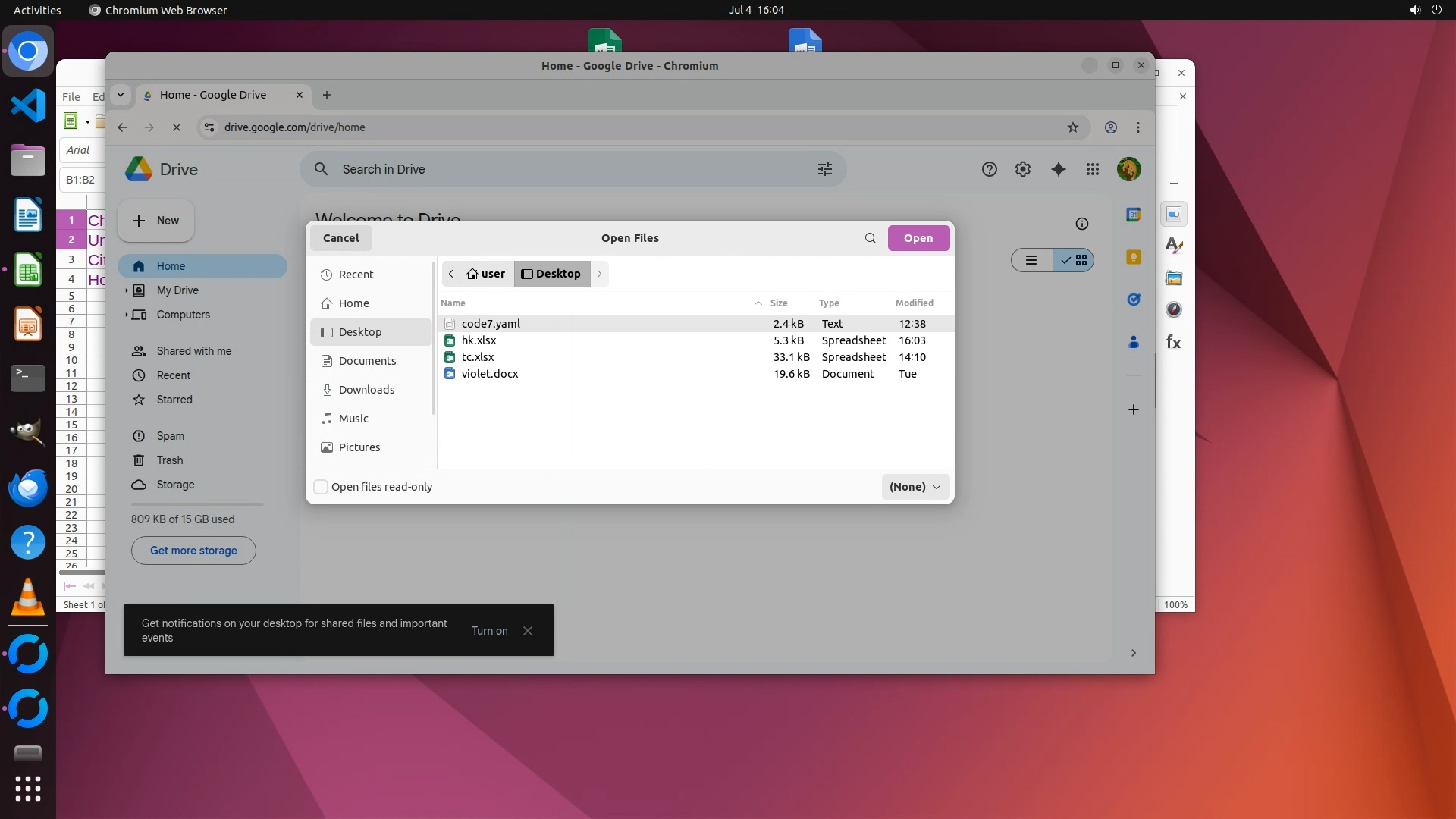Enable Open files read-only checkbox
The height and width of the screenshot is (819, 1456).
[321, 487]
